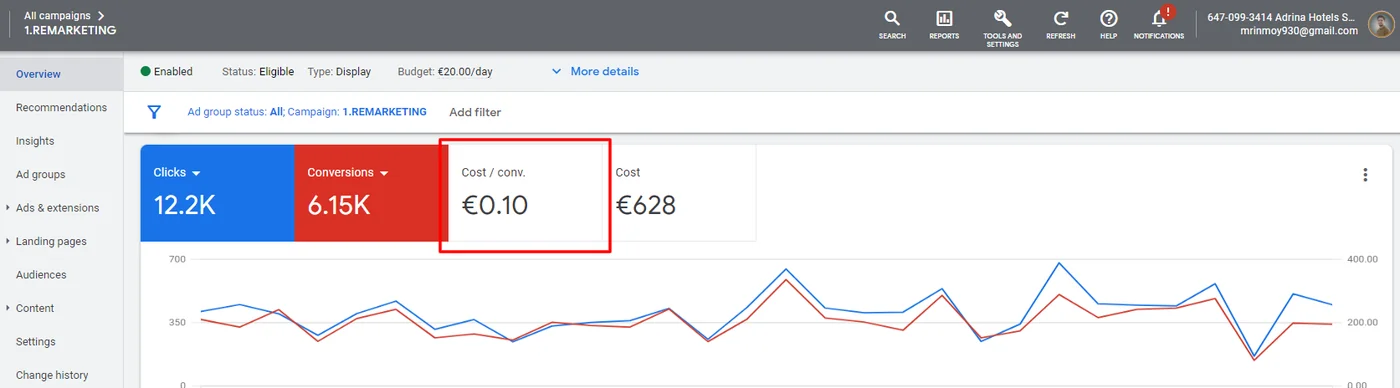
Task: Click the filter funnel icon
Action: point(154,112)
